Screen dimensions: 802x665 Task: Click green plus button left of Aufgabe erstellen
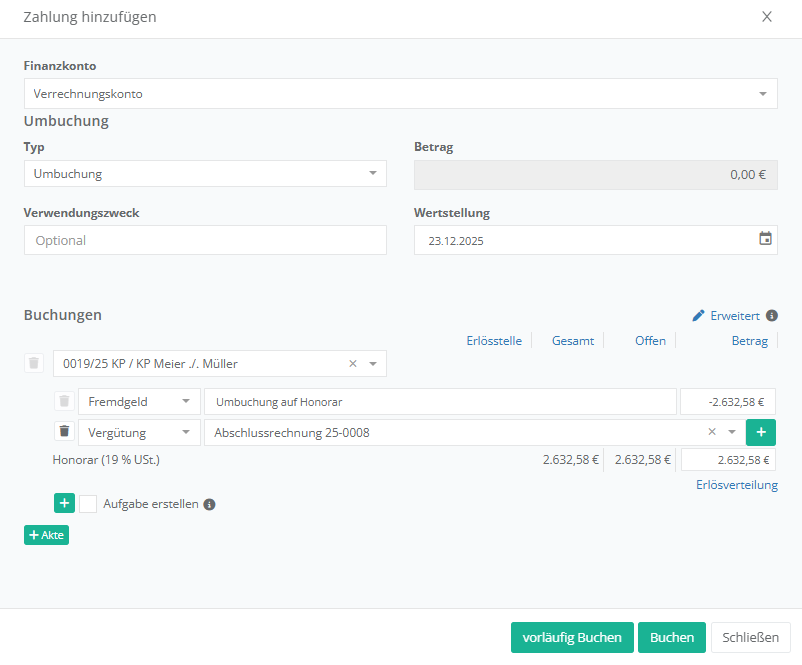click(x=65, y=503)
